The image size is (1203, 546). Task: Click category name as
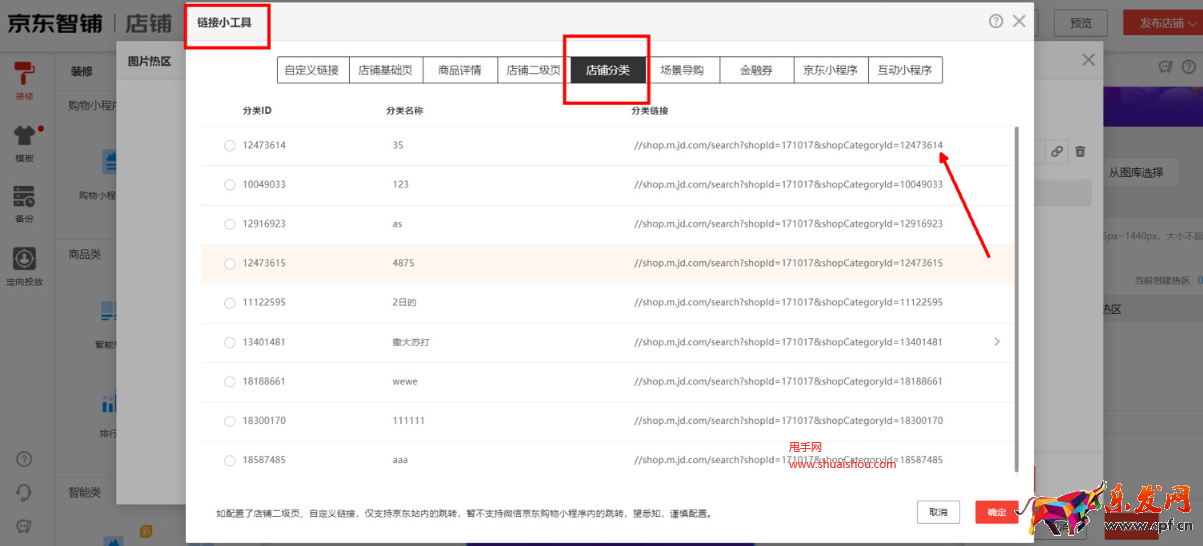coord(397,224)
